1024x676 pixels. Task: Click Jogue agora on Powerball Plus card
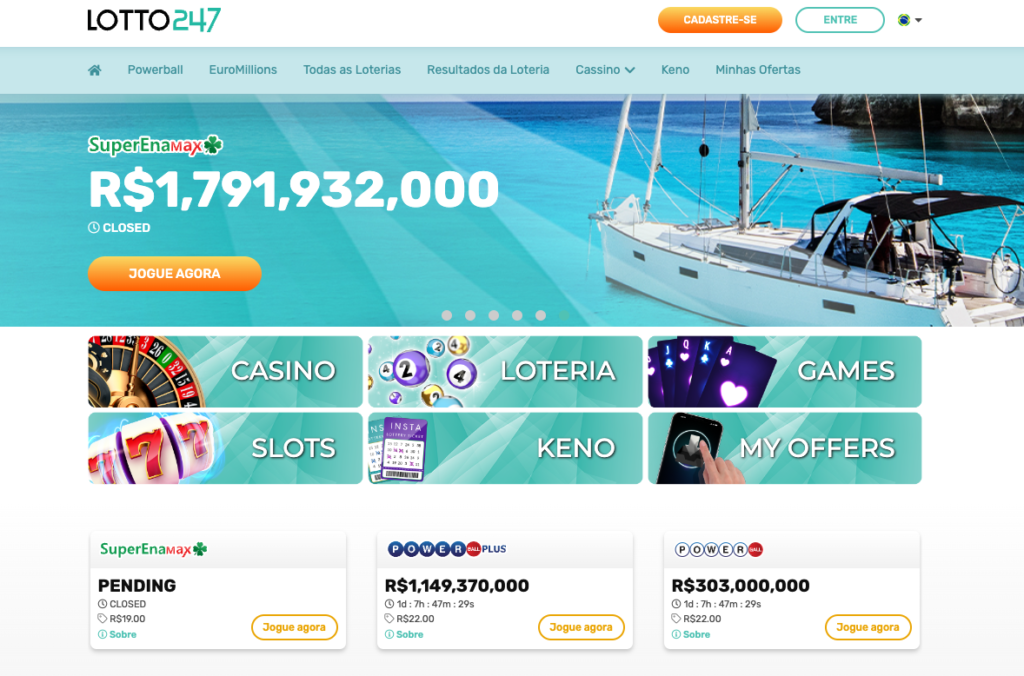[x=581, y=627]
